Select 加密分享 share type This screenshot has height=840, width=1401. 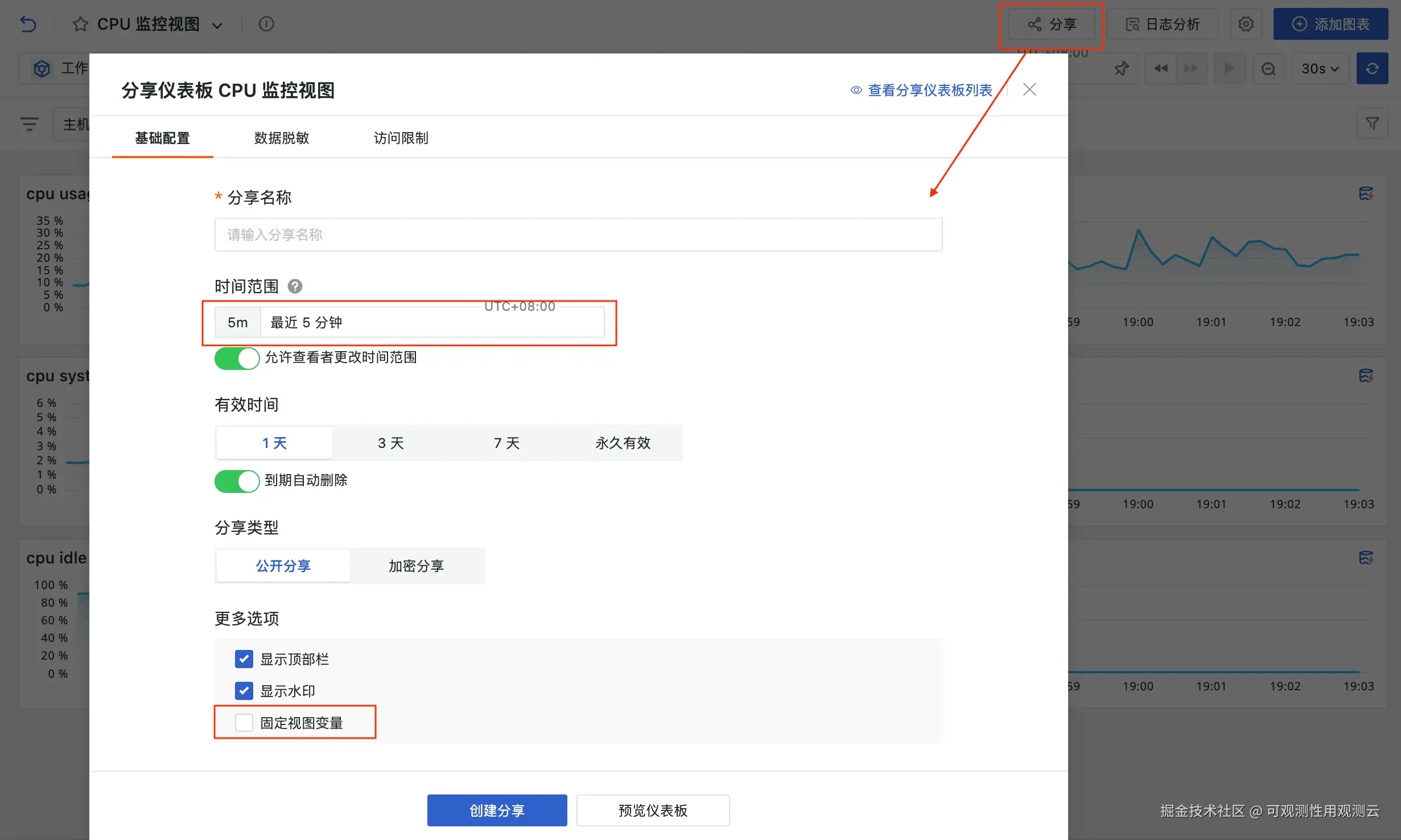coord(417,566)
